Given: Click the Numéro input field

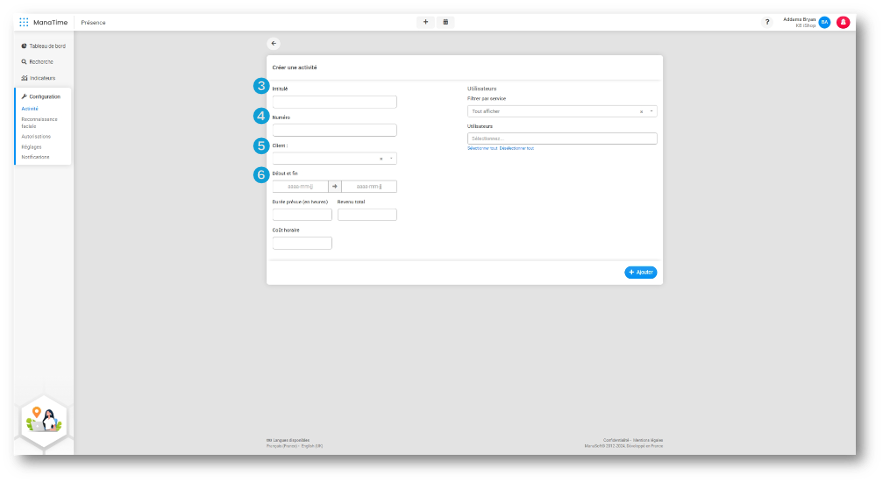Looking at the screenshot, I should 335,130.
